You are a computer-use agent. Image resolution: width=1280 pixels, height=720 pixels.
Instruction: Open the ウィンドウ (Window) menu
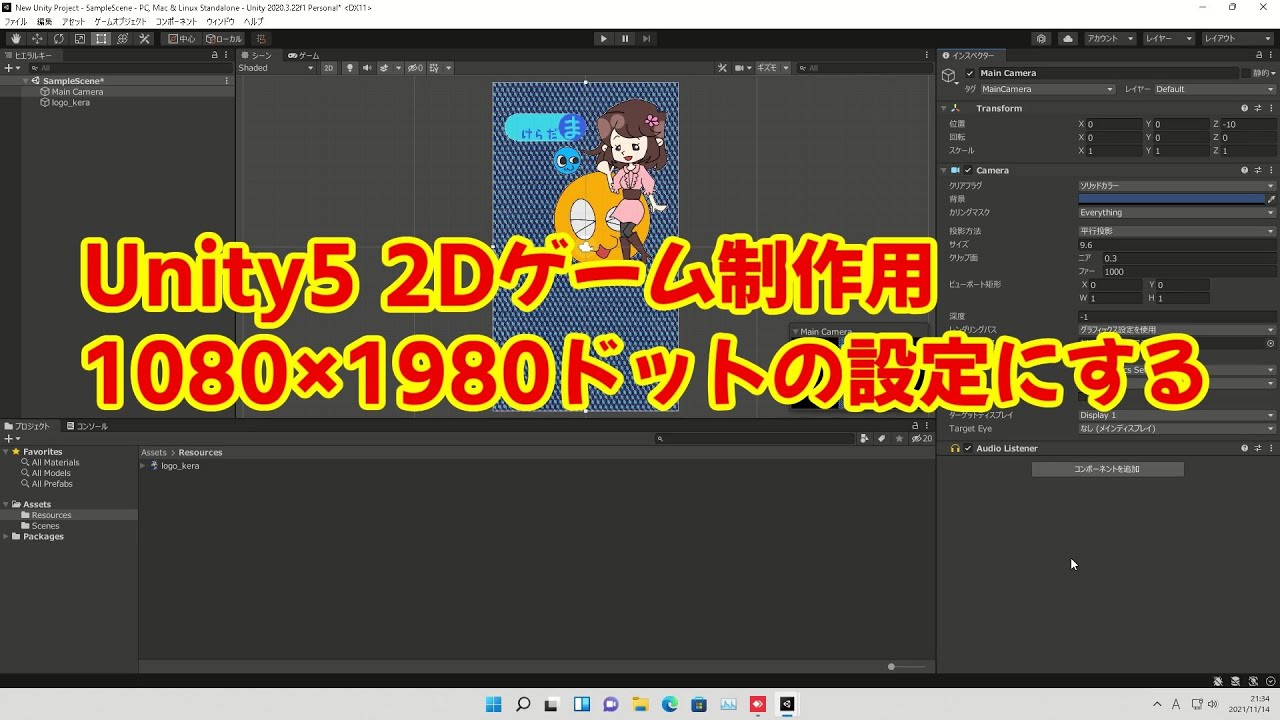(220, 21)
